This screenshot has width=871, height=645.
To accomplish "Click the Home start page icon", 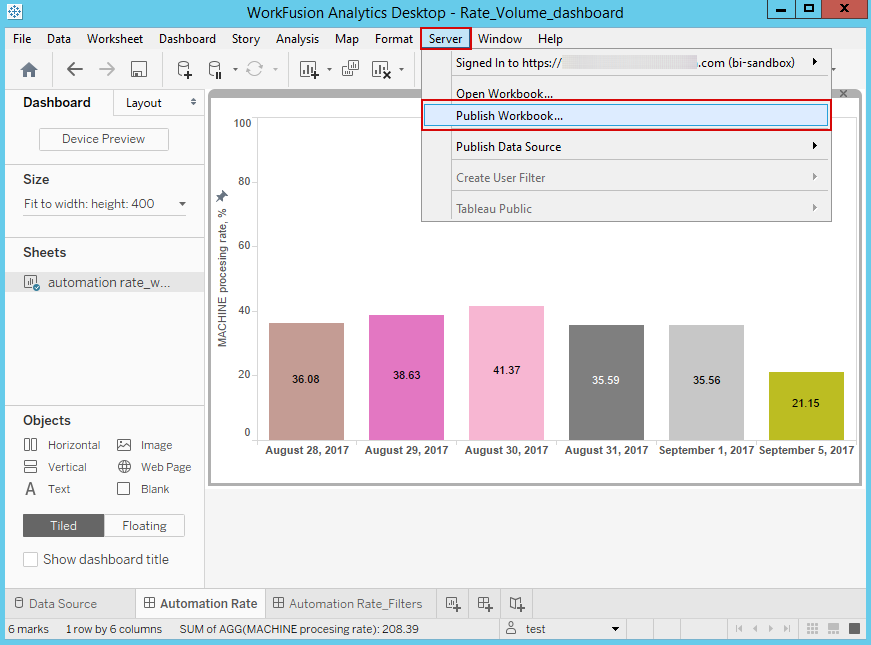I will [29, 69].
